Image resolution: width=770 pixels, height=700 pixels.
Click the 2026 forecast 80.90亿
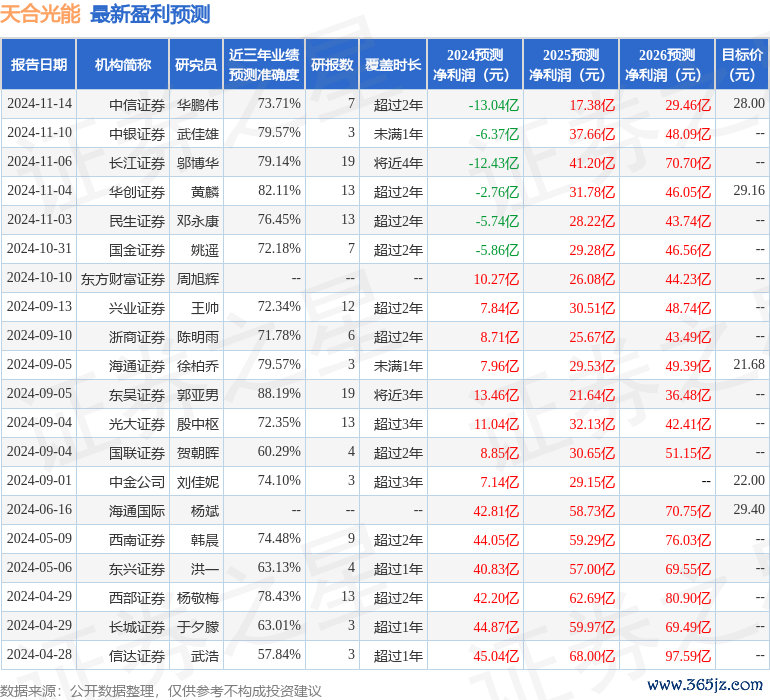click(x=688, y=598)
